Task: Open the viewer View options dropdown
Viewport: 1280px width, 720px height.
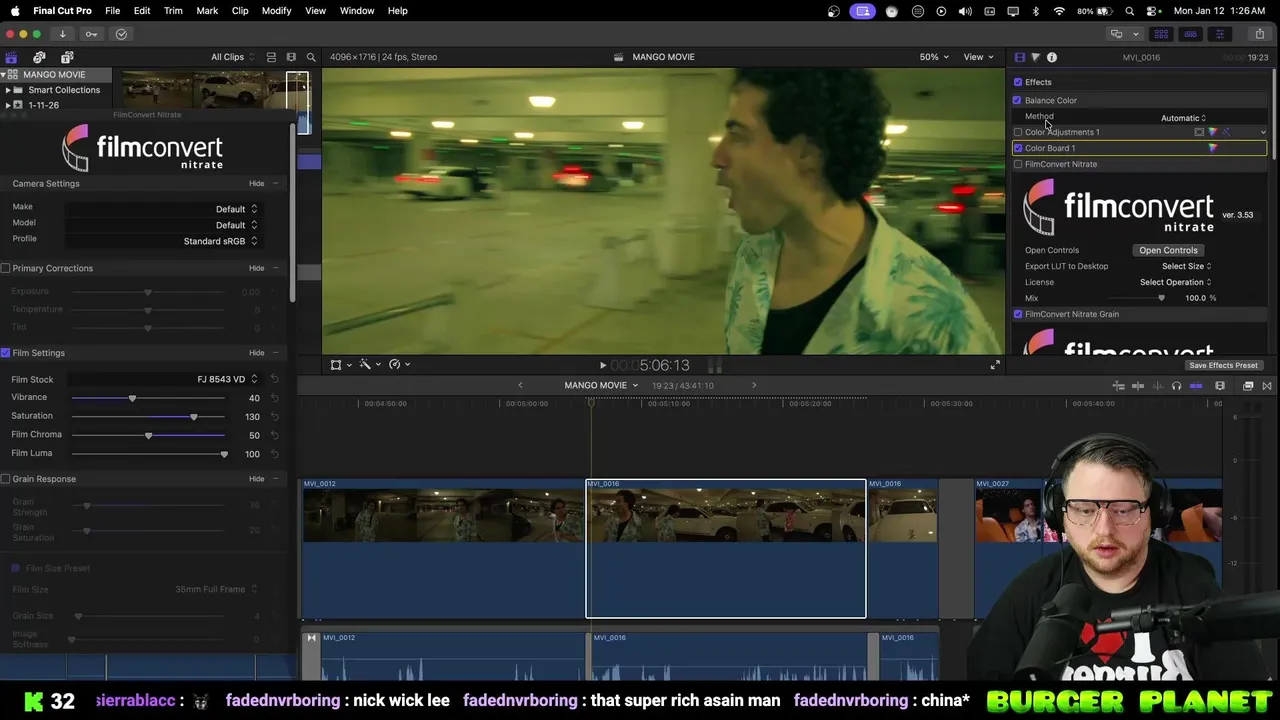Action: 977,57
